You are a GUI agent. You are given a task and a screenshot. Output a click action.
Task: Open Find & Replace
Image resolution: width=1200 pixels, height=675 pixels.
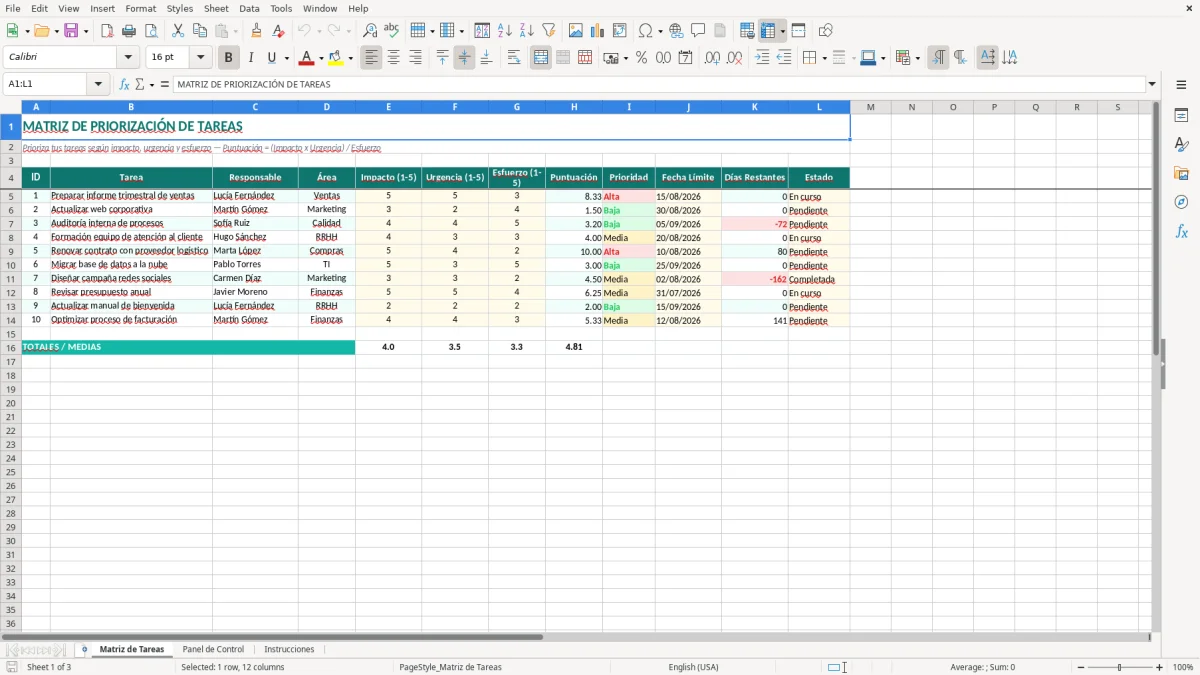click(x=370, y=31)
